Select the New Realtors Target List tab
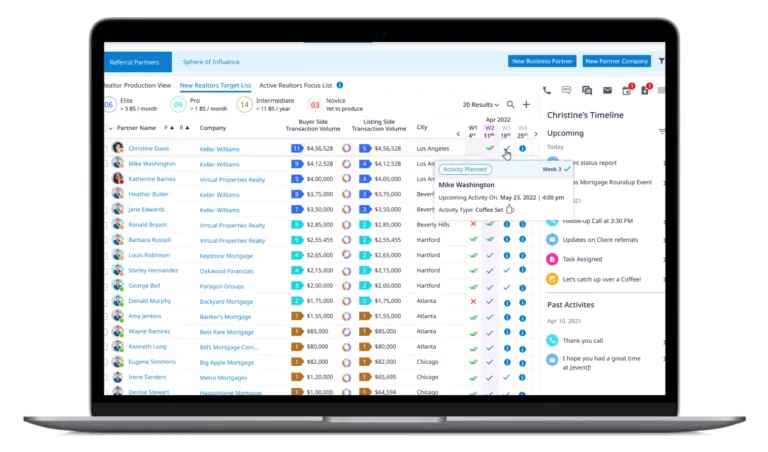This screenshot has height=452, width=768. (x=216, y=85)
